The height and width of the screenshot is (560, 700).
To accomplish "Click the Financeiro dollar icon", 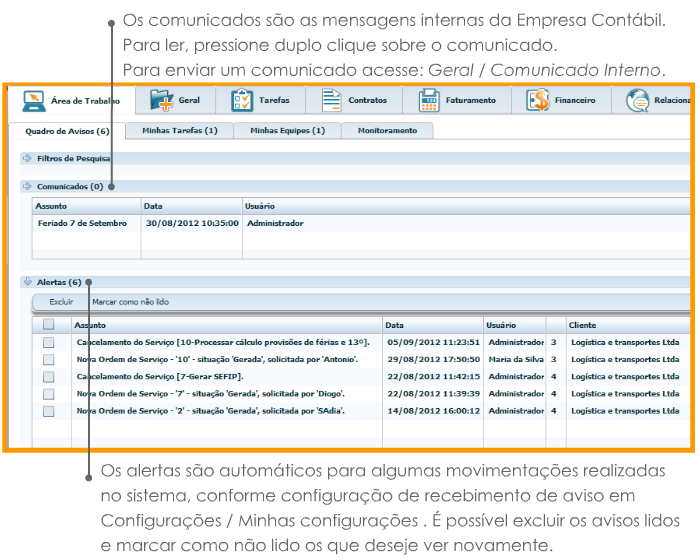I will click(538, 100).
